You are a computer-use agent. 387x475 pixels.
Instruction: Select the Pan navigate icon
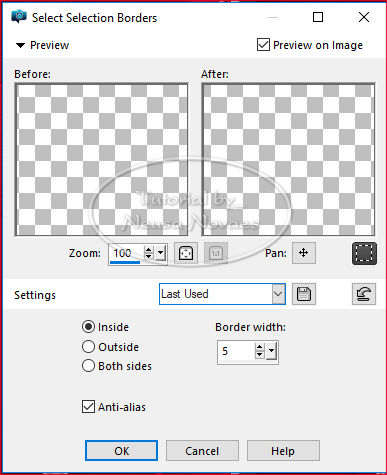304,253
